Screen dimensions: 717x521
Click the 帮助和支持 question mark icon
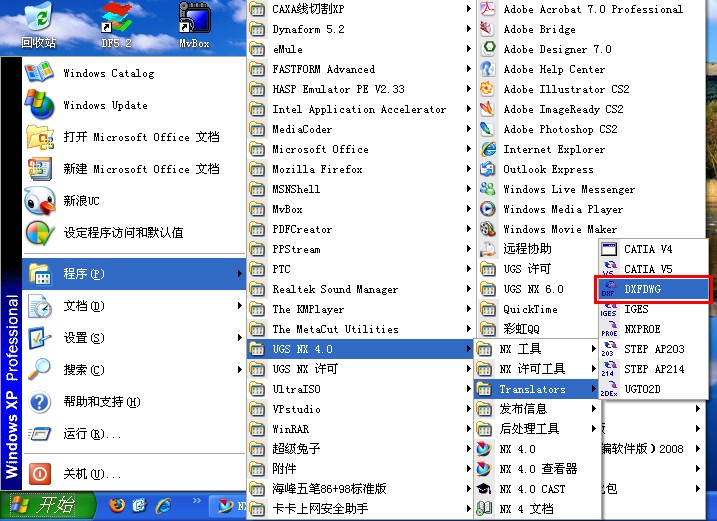click(40, 402)
